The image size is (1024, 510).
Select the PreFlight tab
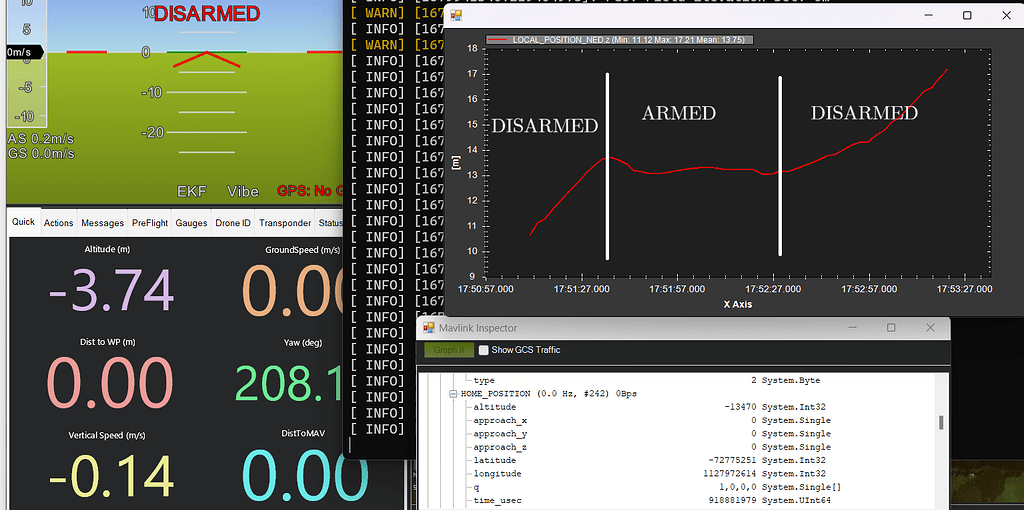tap(150, 223)
